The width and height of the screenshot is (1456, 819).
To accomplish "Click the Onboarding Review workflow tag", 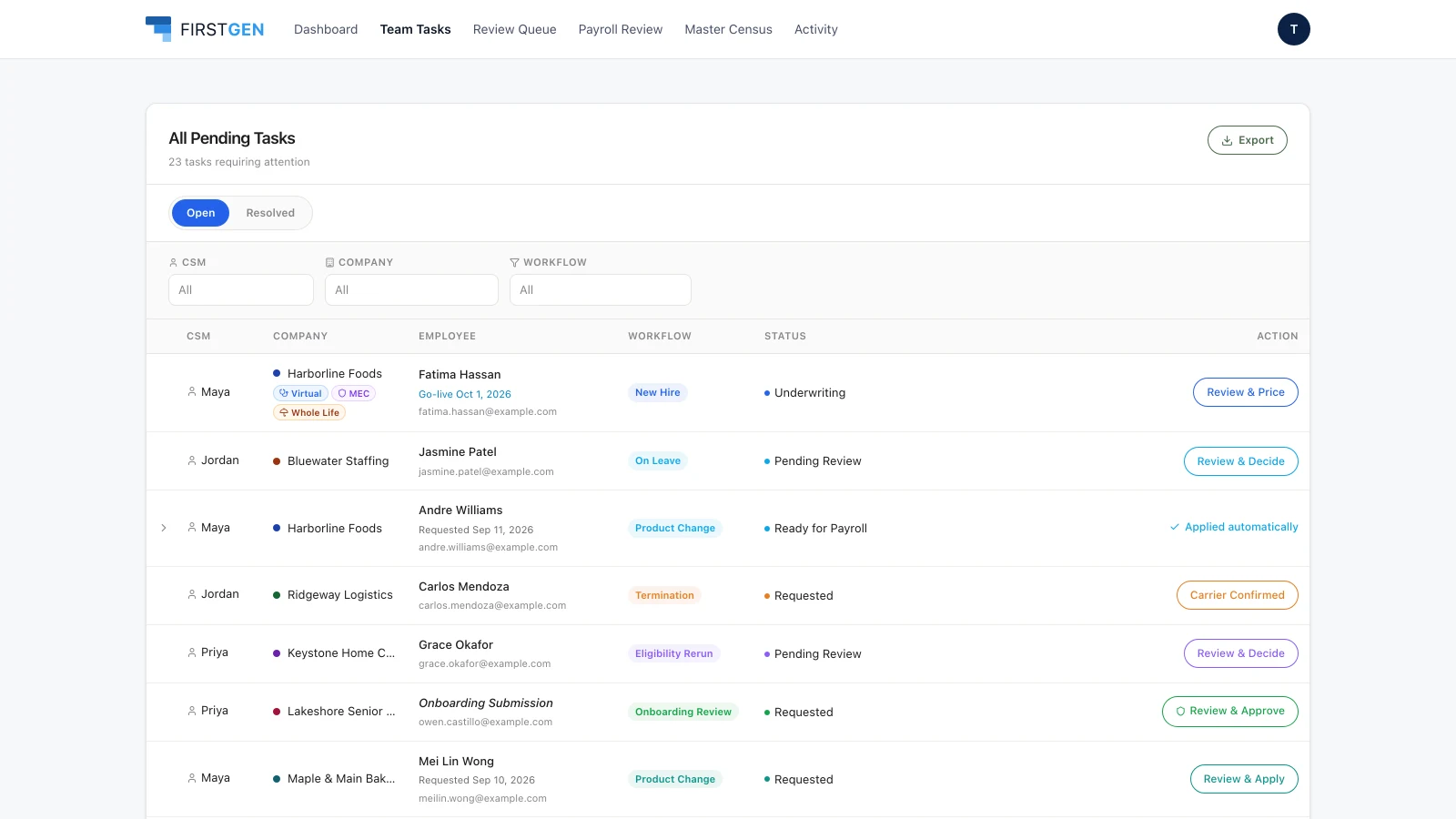I will point(683,712).
